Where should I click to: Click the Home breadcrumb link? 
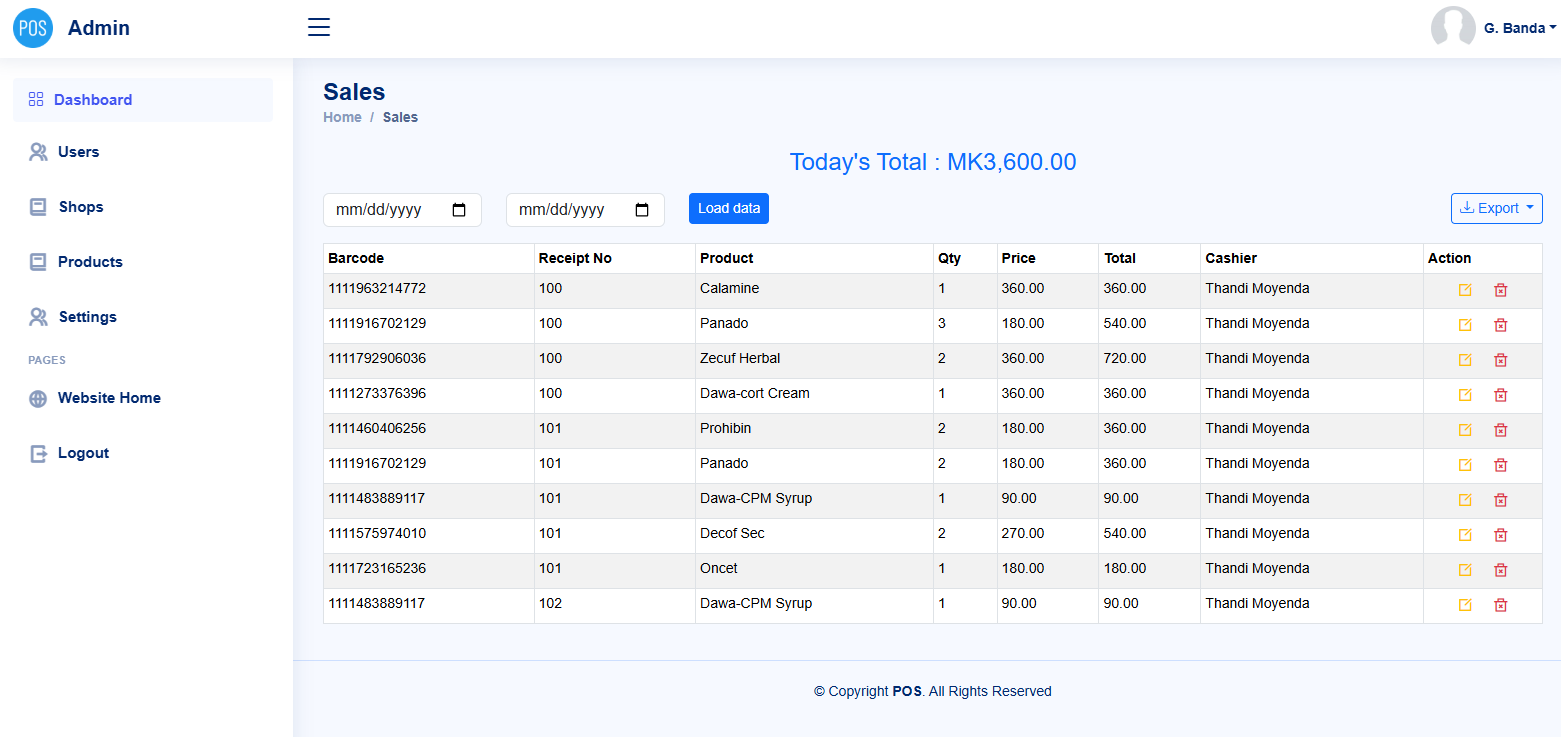[342, 117]
